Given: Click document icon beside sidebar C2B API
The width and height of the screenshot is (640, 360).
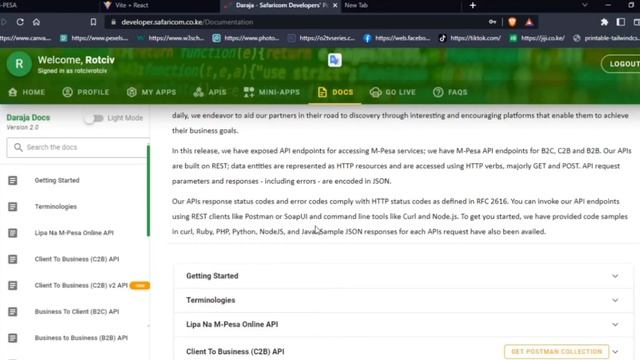Looking at the screenshot, I should click(13, 259).
